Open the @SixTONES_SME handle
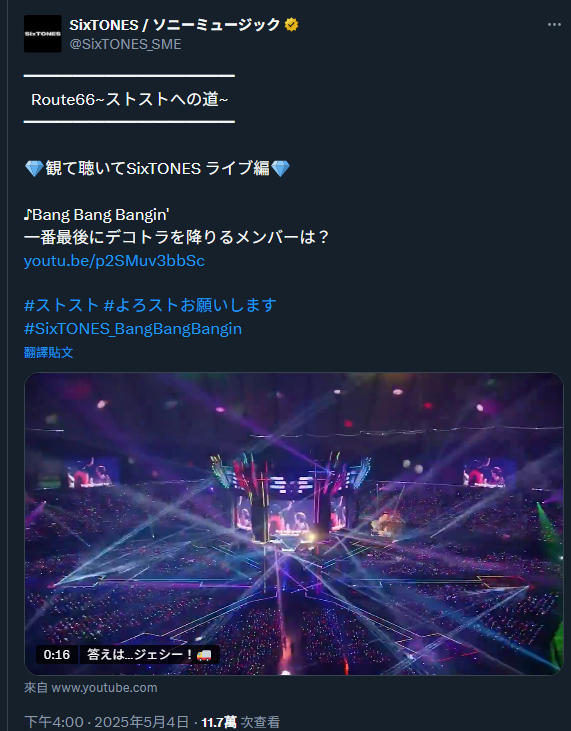This screenshot has width=571, height=731. click(125, 44)
